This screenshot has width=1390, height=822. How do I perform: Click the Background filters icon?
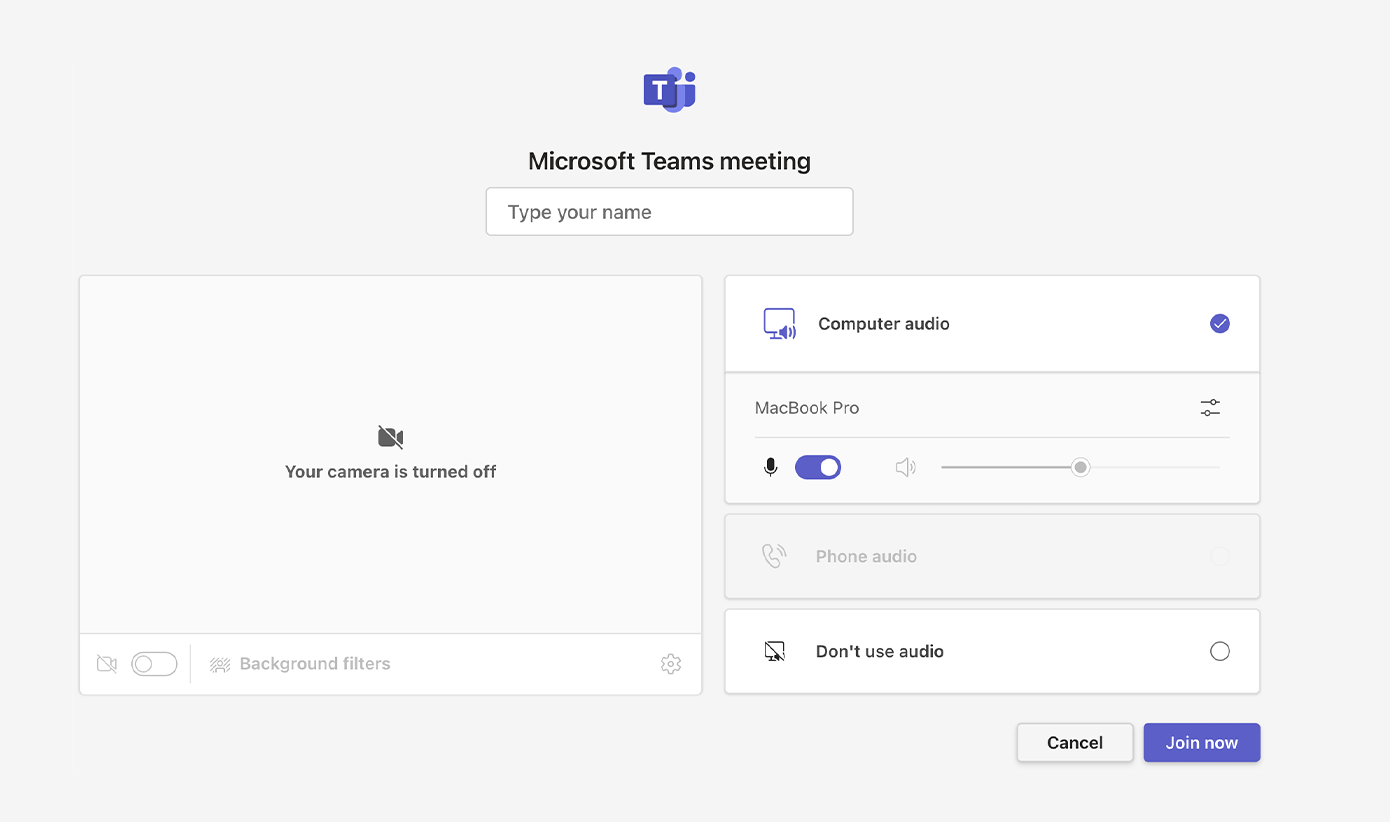point(220,664)
